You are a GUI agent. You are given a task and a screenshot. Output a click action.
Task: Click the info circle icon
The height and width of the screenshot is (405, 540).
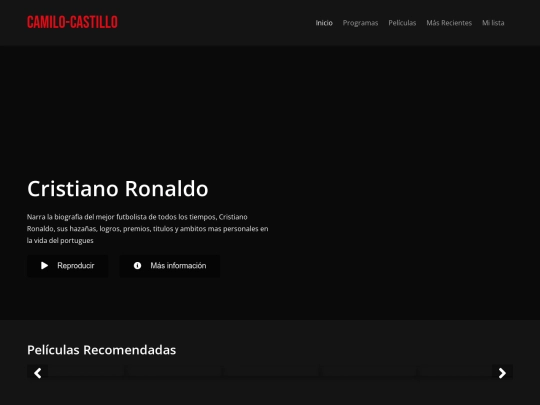pyautogui.click(x=137, y=266)
